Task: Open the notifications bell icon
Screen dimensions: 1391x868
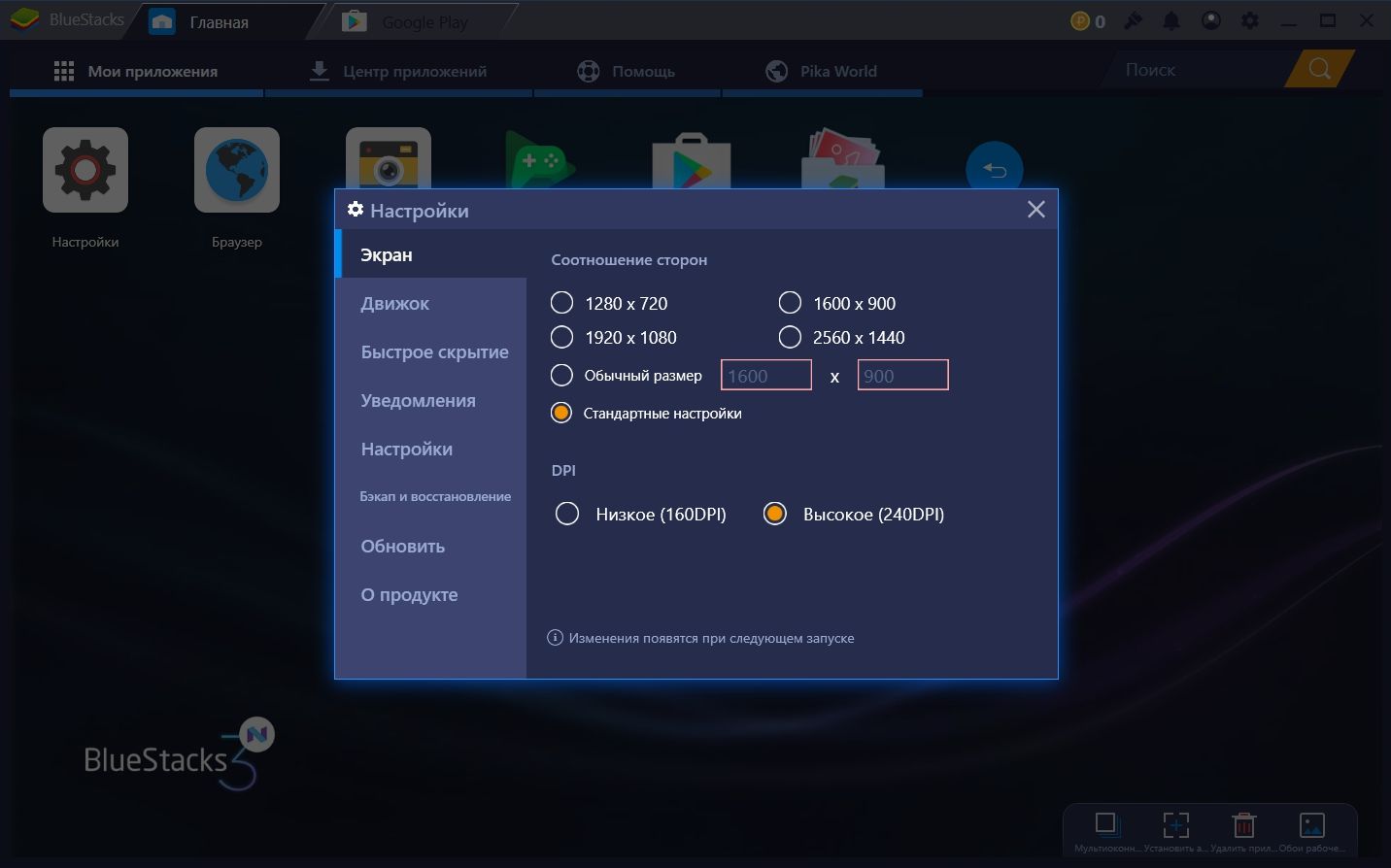Action: coord(1171,20)
